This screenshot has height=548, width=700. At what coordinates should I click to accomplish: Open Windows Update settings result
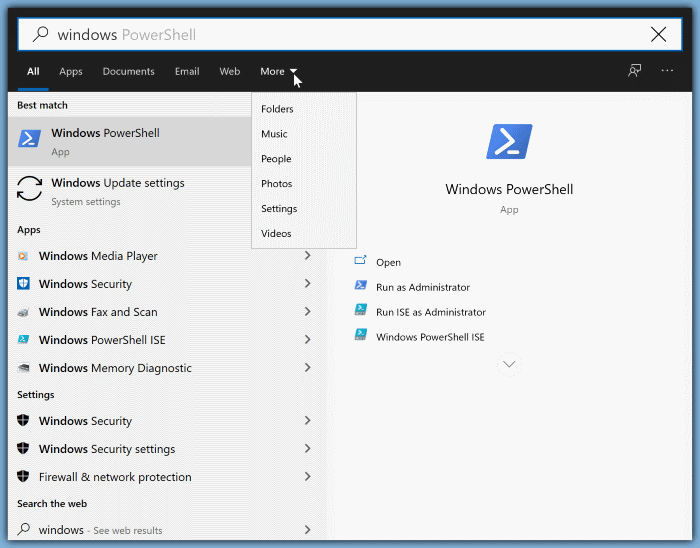click(x=129, y=191)
